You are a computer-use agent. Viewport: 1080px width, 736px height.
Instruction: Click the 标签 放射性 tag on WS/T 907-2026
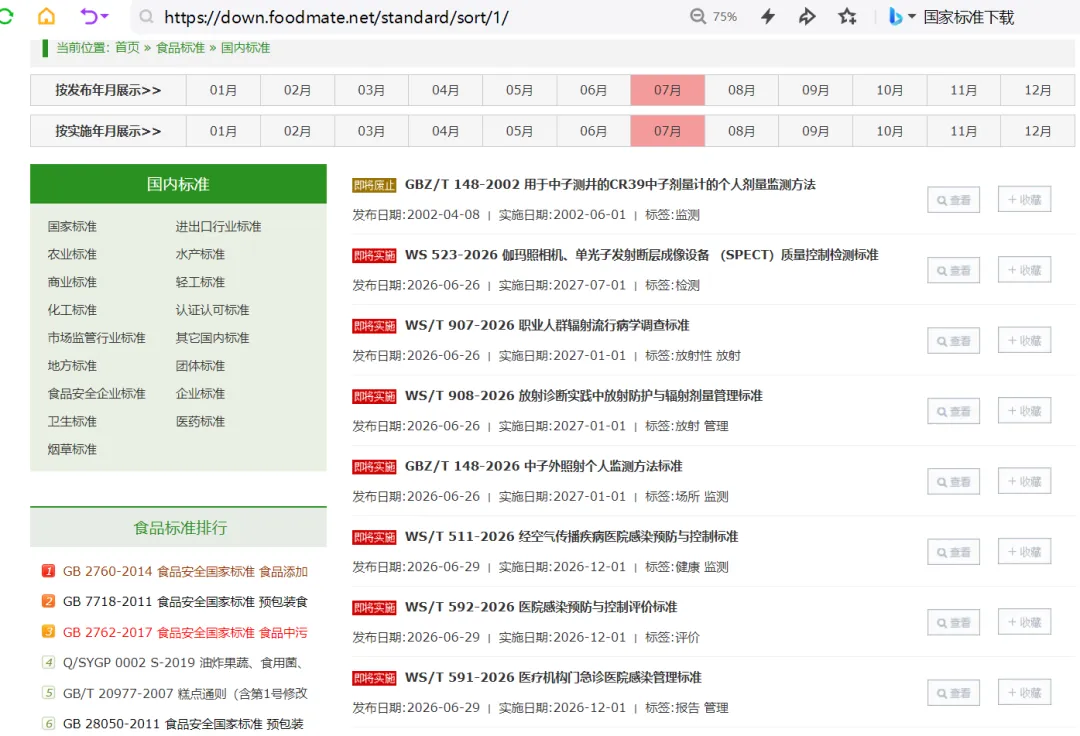point(694,356)
